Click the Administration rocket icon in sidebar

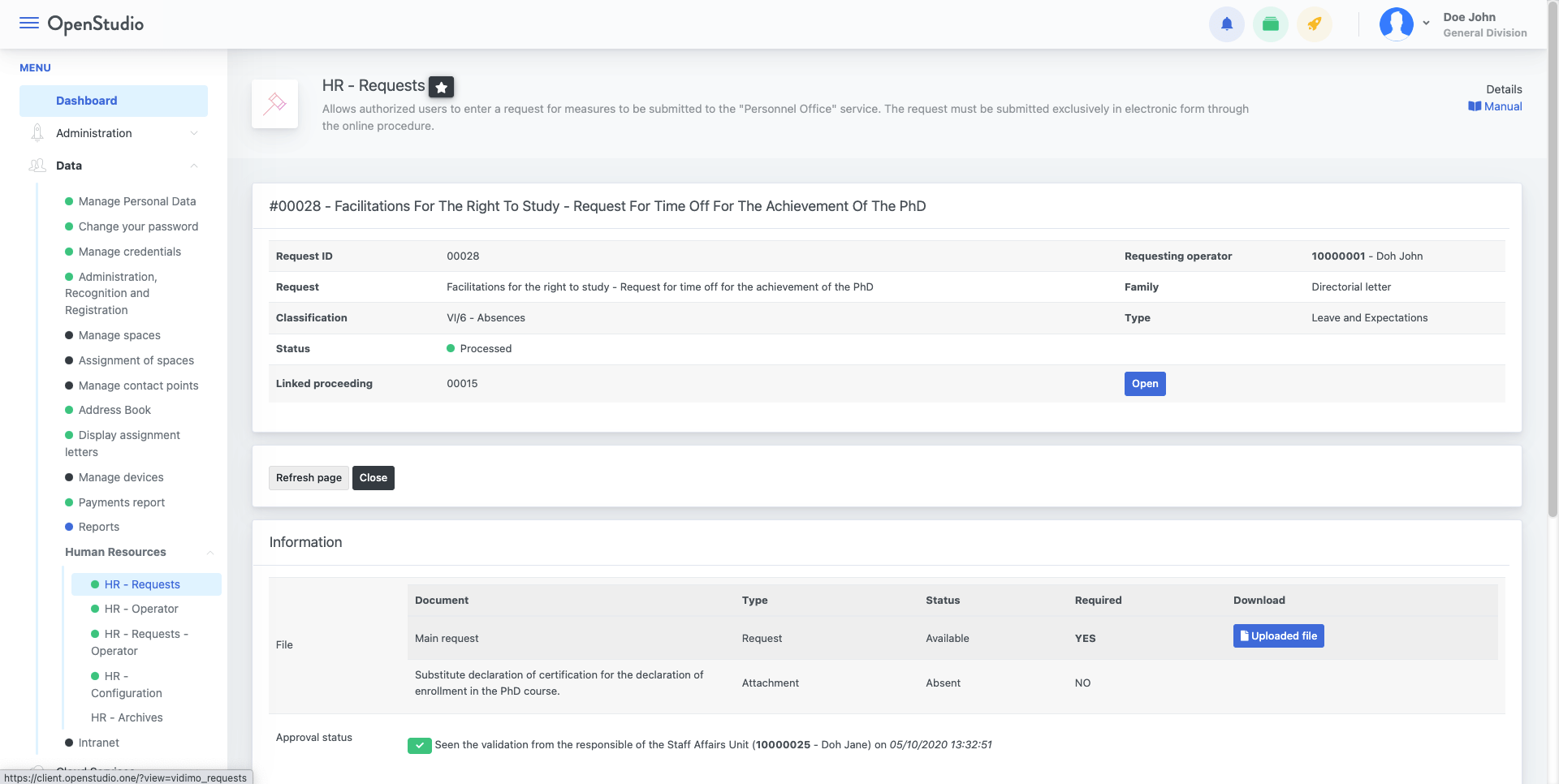[x=37, y=133]
